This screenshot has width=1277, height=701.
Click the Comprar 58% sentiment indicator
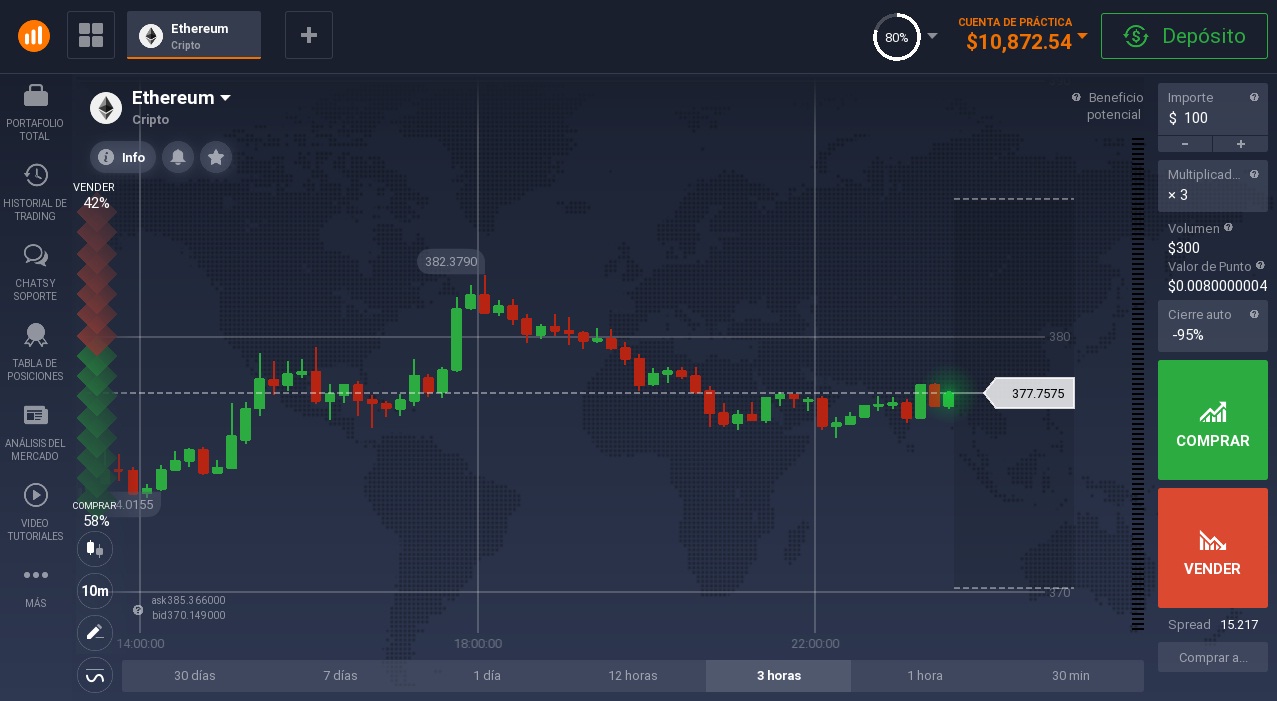pyautogui.click(x=97, y=514)
